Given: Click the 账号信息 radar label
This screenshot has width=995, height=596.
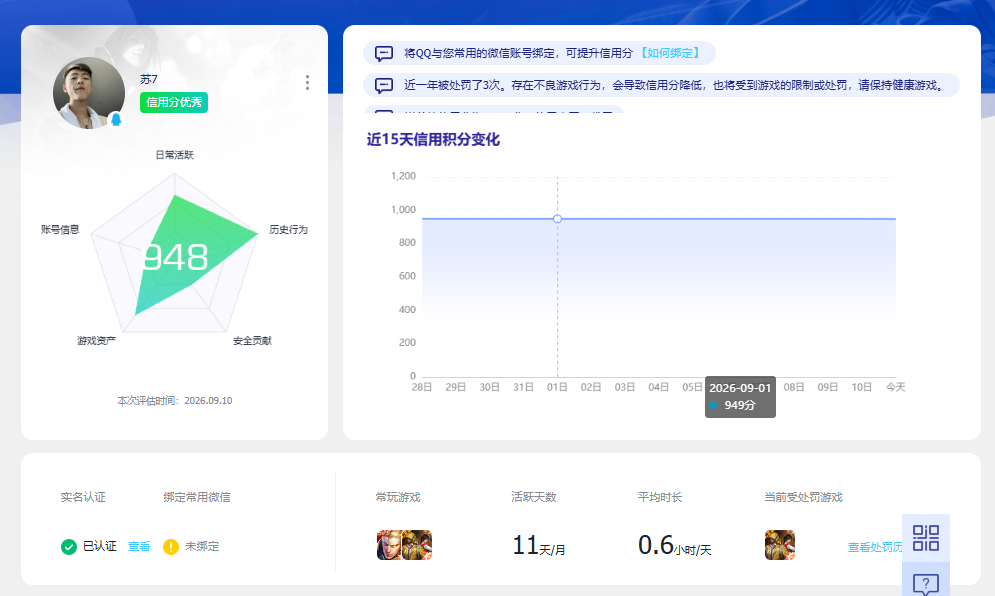Looking at the screenshot, I should pos(60,230).
